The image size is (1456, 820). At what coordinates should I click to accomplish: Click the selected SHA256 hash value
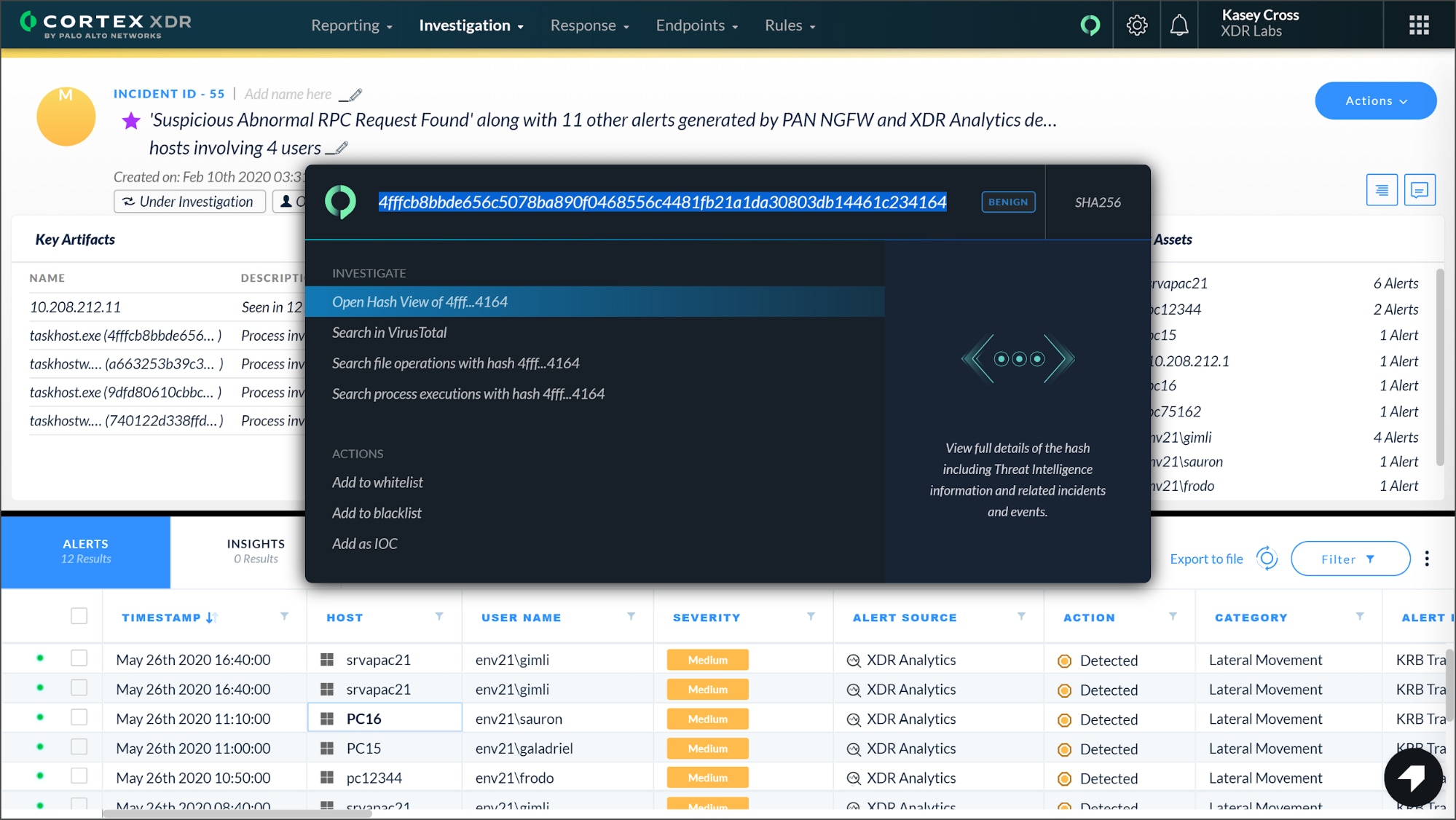[x=662, y=202]
